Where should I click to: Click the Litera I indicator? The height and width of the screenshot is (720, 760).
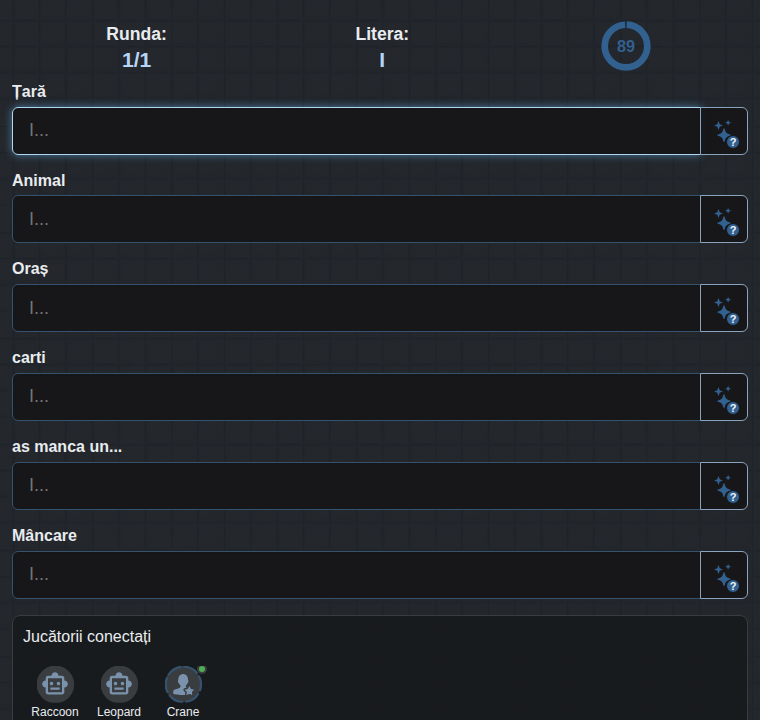[x=382, y=47]
